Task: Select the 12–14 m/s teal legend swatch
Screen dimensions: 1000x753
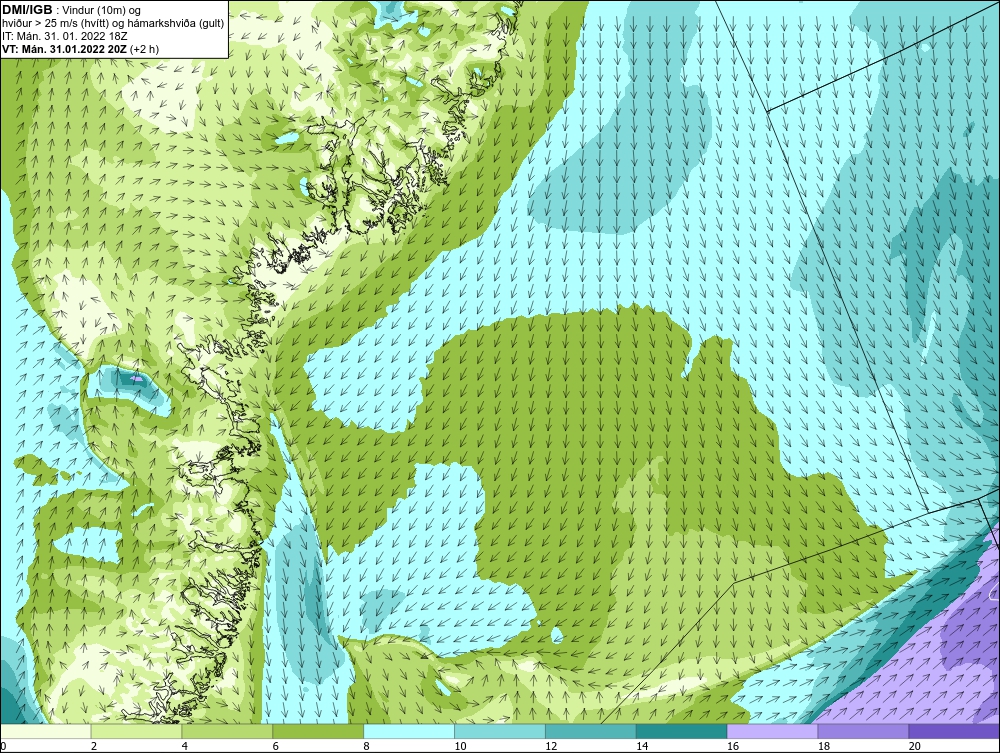Action: [x=591, y=731]
